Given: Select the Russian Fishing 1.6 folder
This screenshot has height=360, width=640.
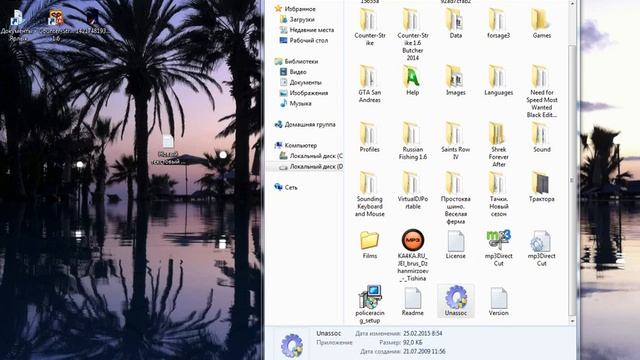Looking at the screenshot, I should coord(413,141).
